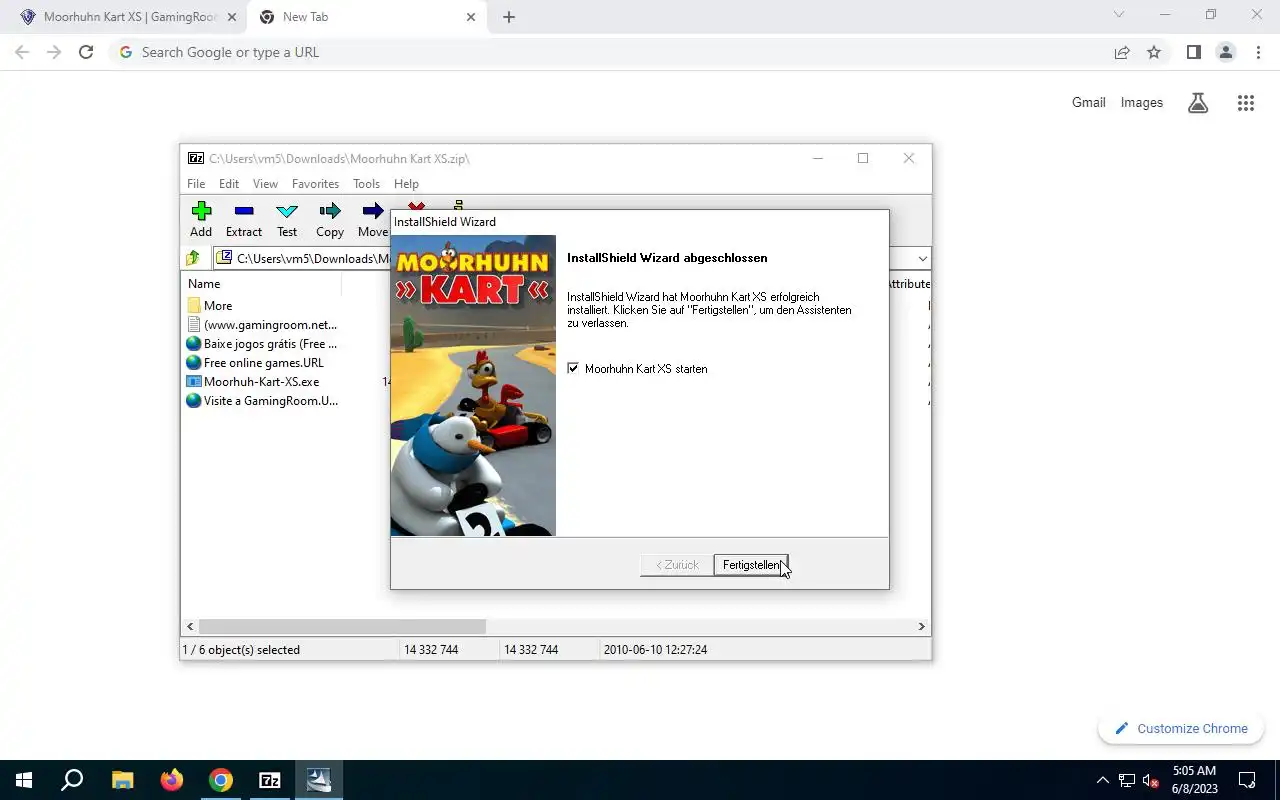Click the Test toolbar icon in 7-Zip
This screenshot has height=800, width=1280.
click(287, 219)
